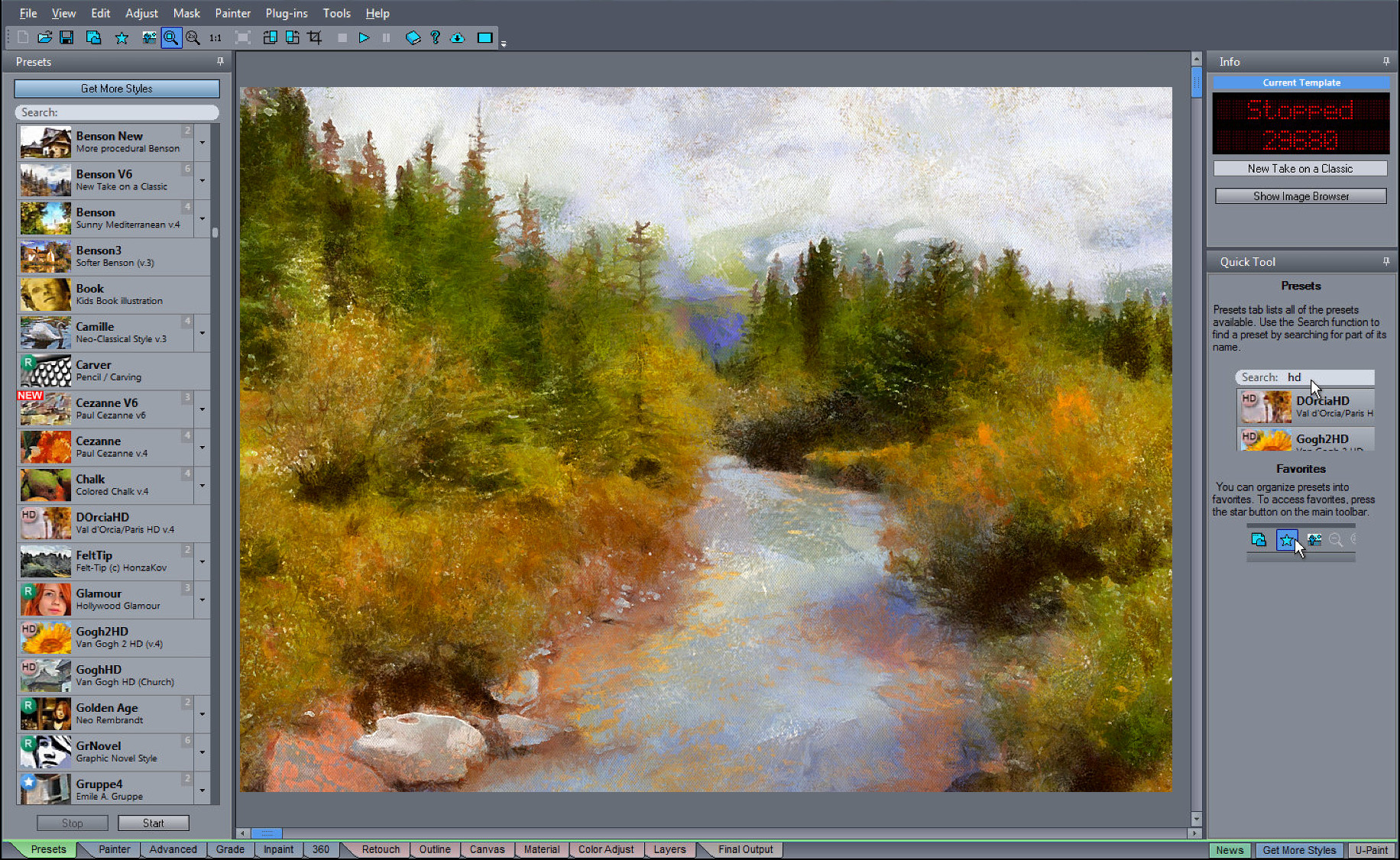Click the Stop button below presets
Viewport: 1400px width, 860px height.
point(73,823)
